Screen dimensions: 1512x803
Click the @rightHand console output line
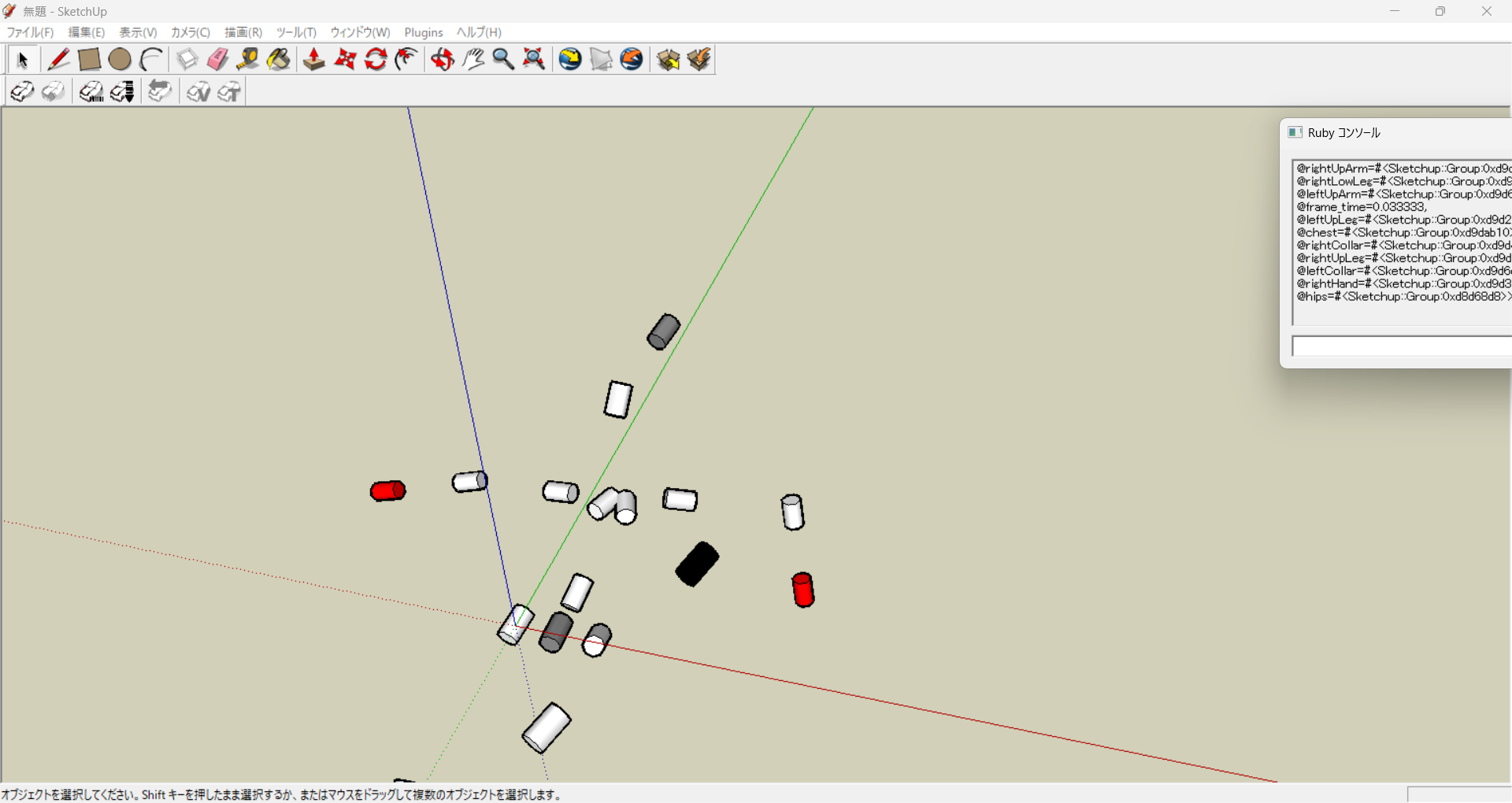(1404, 284)
